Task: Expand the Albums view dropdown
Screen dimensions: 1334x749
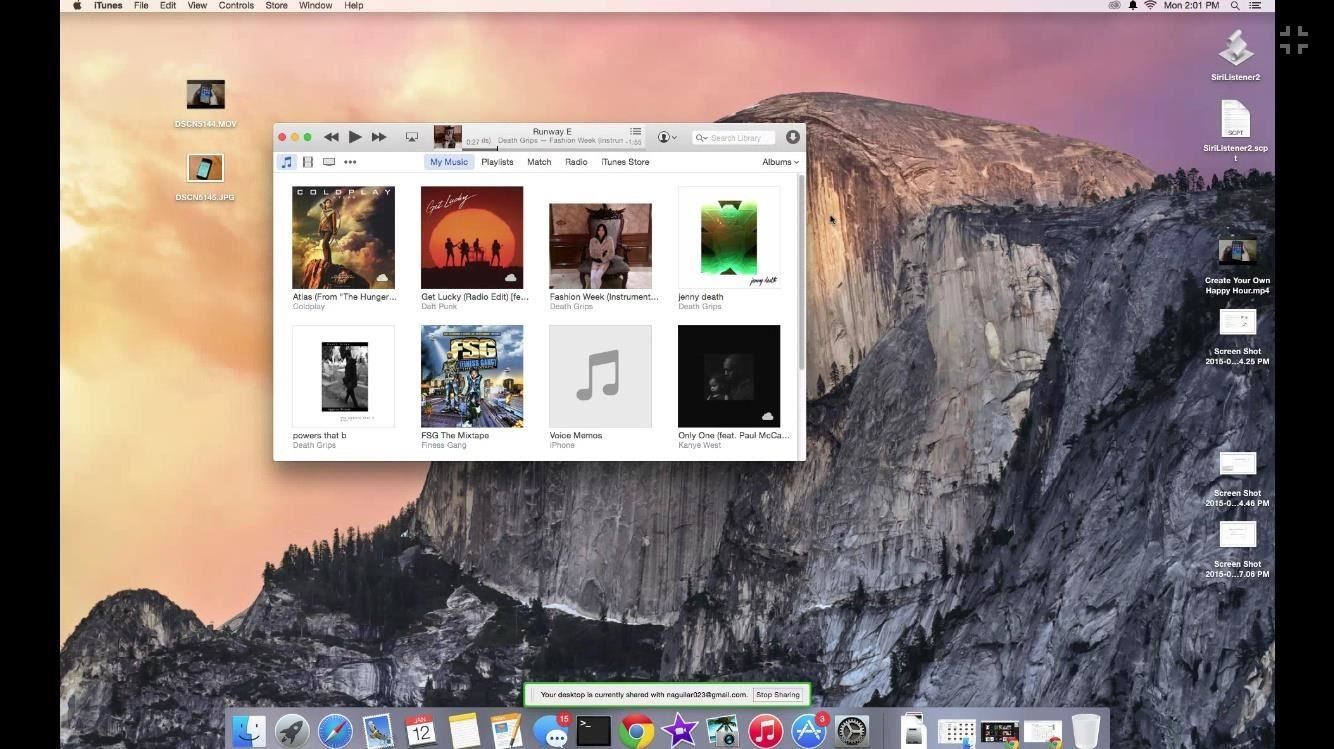Action: [x=780, y=162]
